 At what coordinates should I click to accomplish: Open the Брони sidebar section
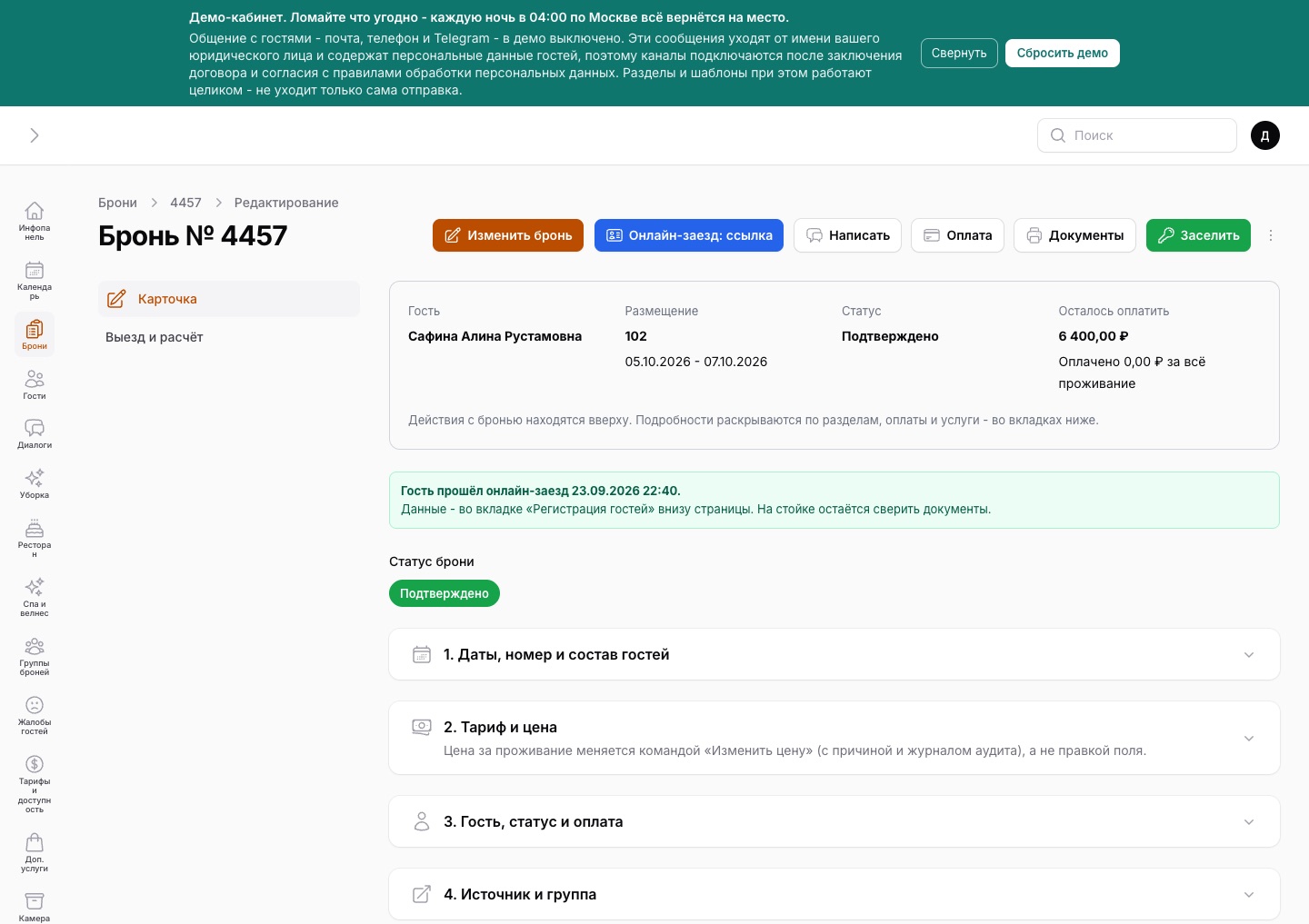35,333
